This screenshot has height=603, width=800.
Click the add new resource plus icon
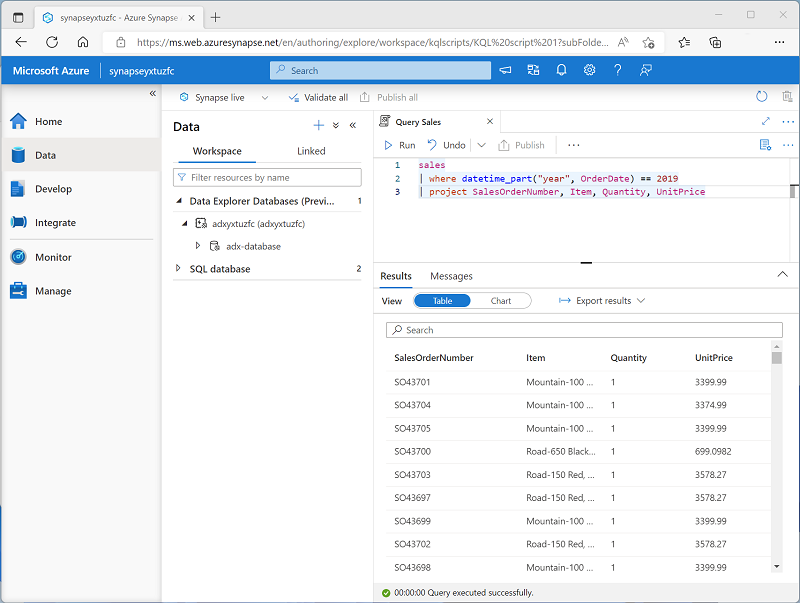pyautogui.click(x=318, y=125)
